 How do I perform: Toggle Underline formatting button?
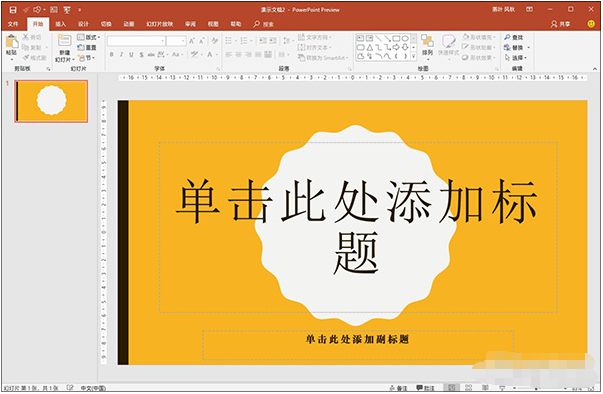click(131, 55)
